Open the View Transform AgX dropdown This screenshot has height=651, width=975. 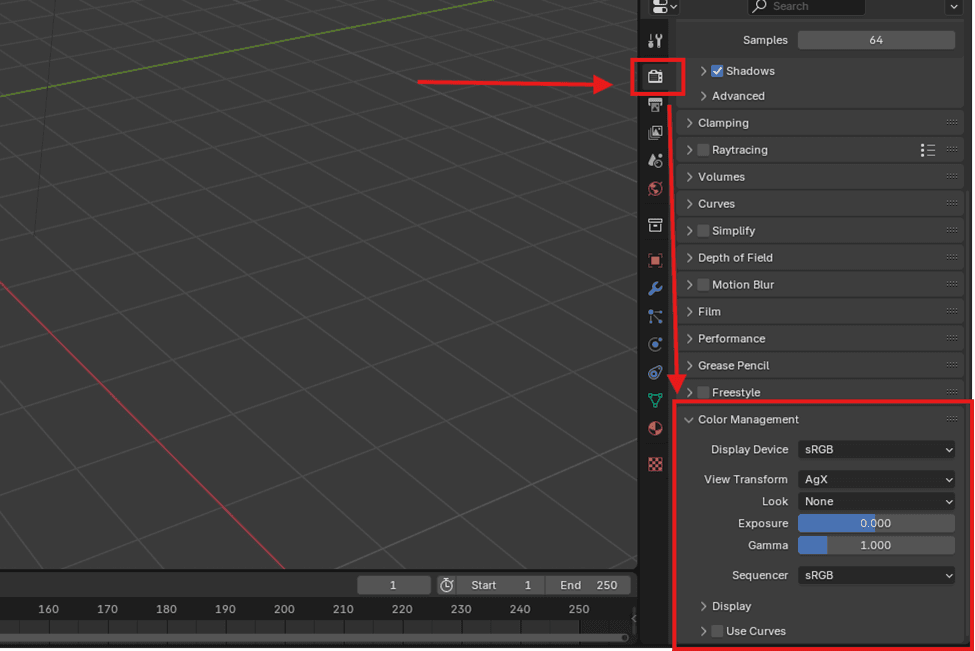click(x=876, y=479)
